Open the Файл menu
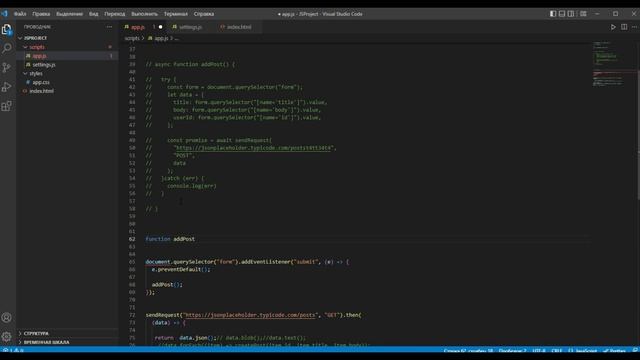This screenshot has width=640, height=360. pyautogui.click(x=20, y=14)
